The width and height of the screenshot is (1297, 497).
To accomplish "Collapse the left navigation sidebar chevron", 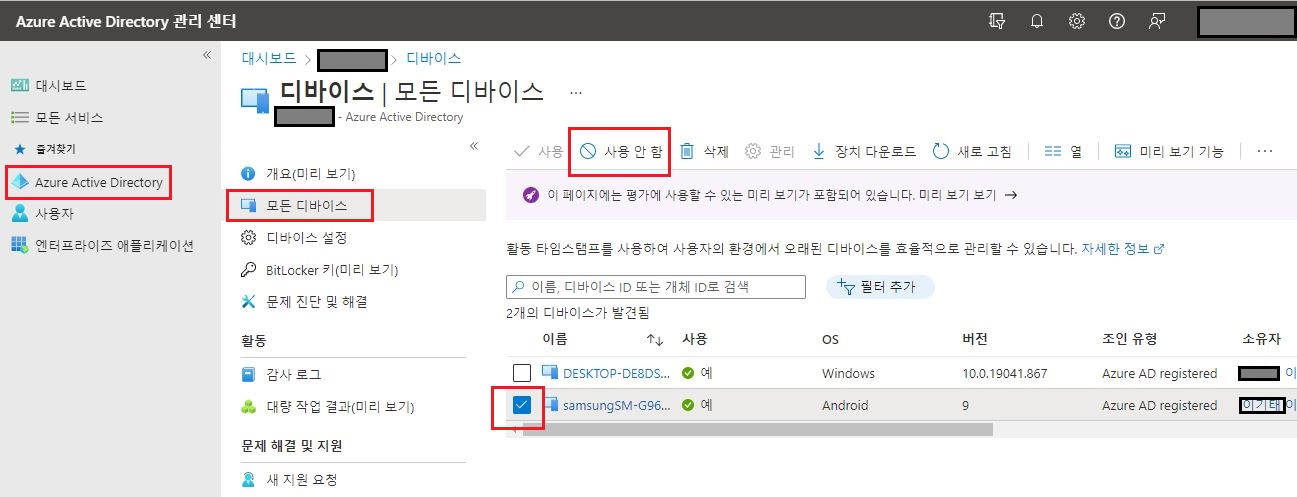I will [207, 55].
